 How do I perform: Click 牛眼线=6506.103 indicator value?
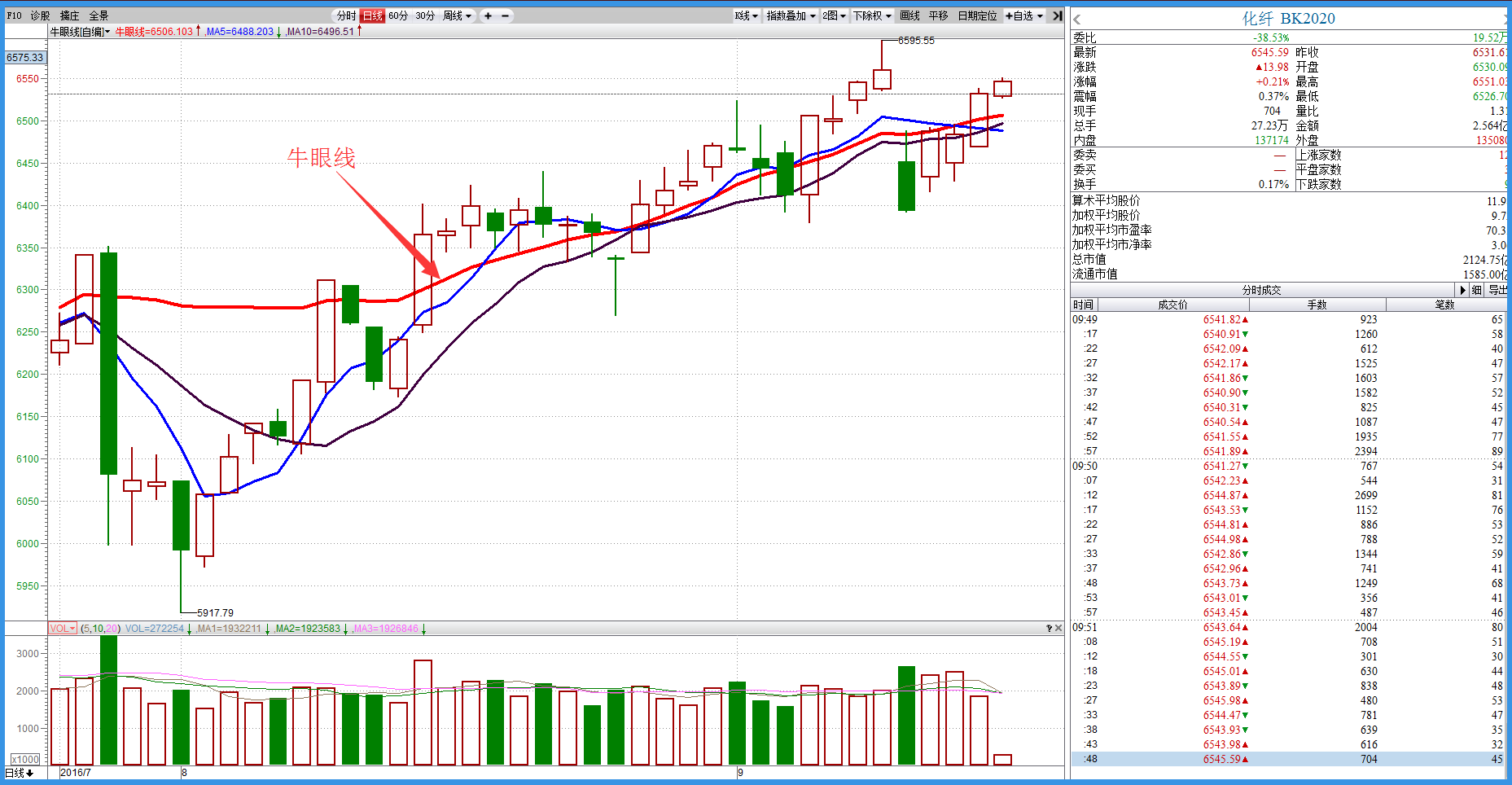pyautogui.click(x=154, y=32)
